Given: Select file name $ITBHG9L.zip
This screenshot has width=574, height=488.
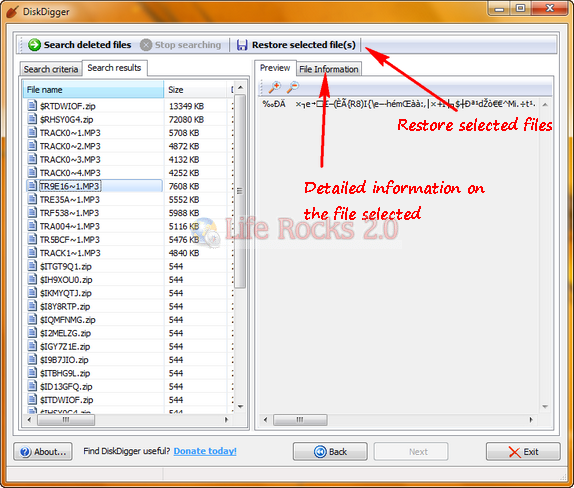Looking at the screenshot, I should point(65,373).
